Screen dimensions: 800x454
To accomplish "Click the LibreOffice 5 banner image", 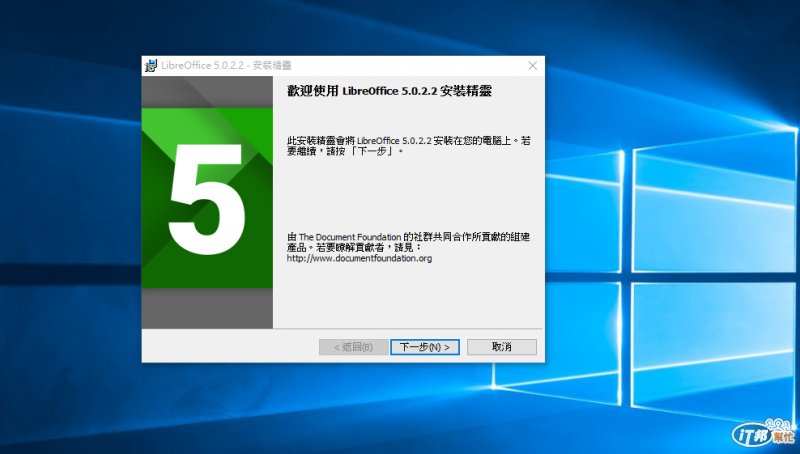I will coord(207,203).
